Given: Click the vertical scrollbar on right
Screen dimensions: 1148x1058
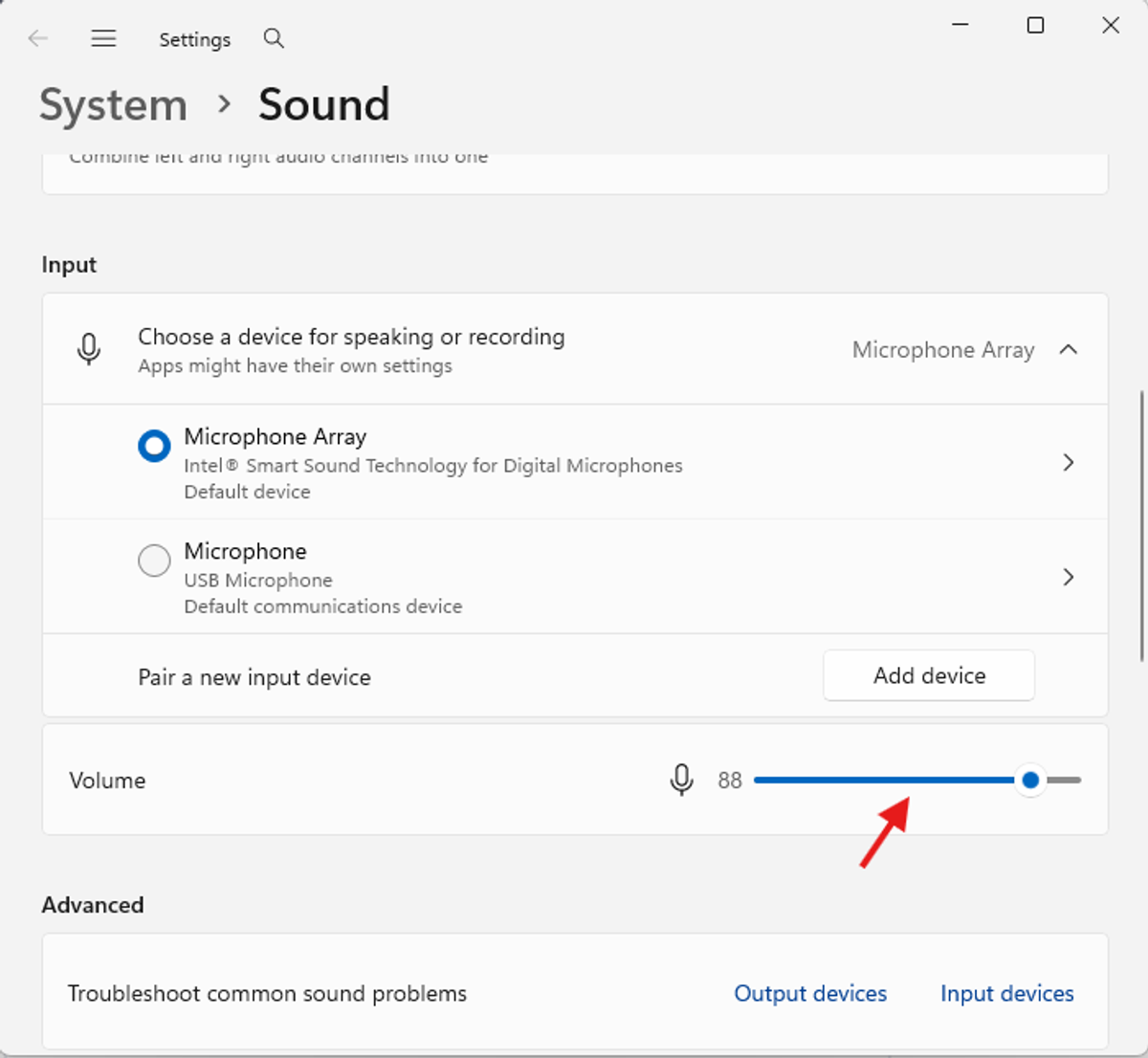Looking at the screenshot, I should point(1141,526).
